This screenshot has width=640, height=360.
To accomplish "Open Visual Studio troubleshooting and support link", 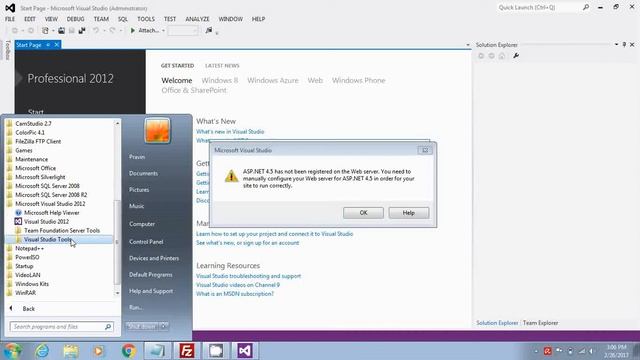I will coord(248,276).
